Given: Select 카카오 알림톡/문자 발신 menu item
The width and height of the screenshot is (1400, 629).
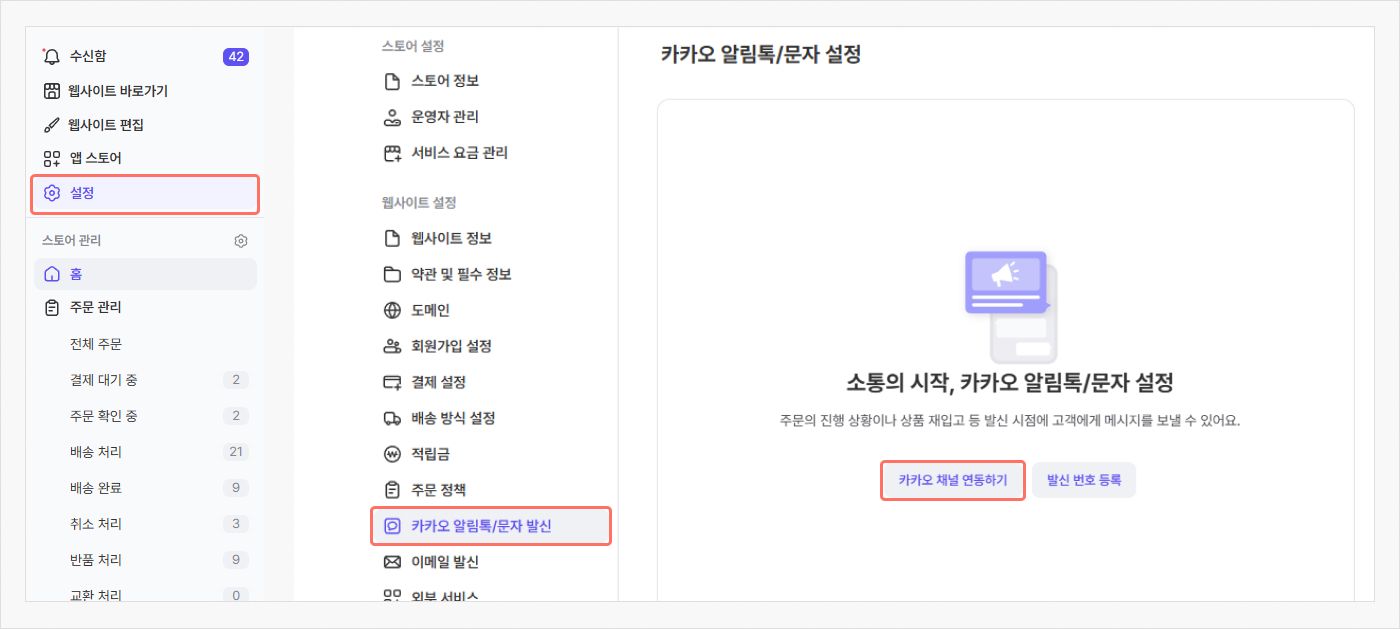Looking at the screenshot, I should pos(490,526).
